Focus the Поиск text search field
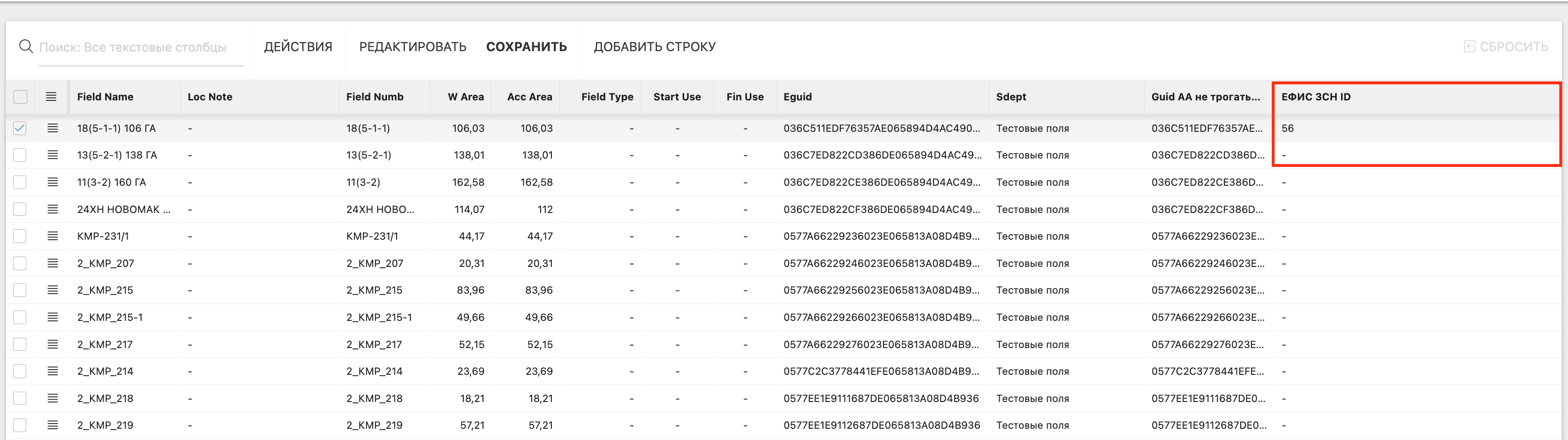 click(x=140, y=47)
